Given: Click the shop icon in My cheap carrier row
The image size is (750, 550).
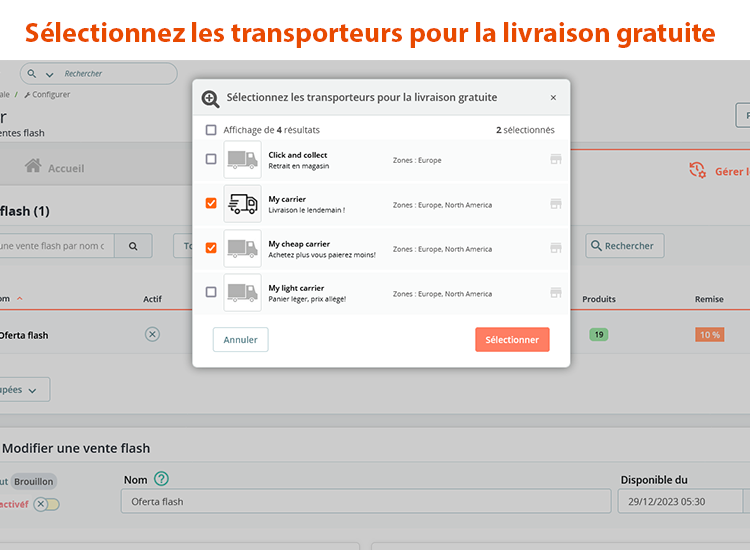Looking at the screenshot, I should pos(555,248).
